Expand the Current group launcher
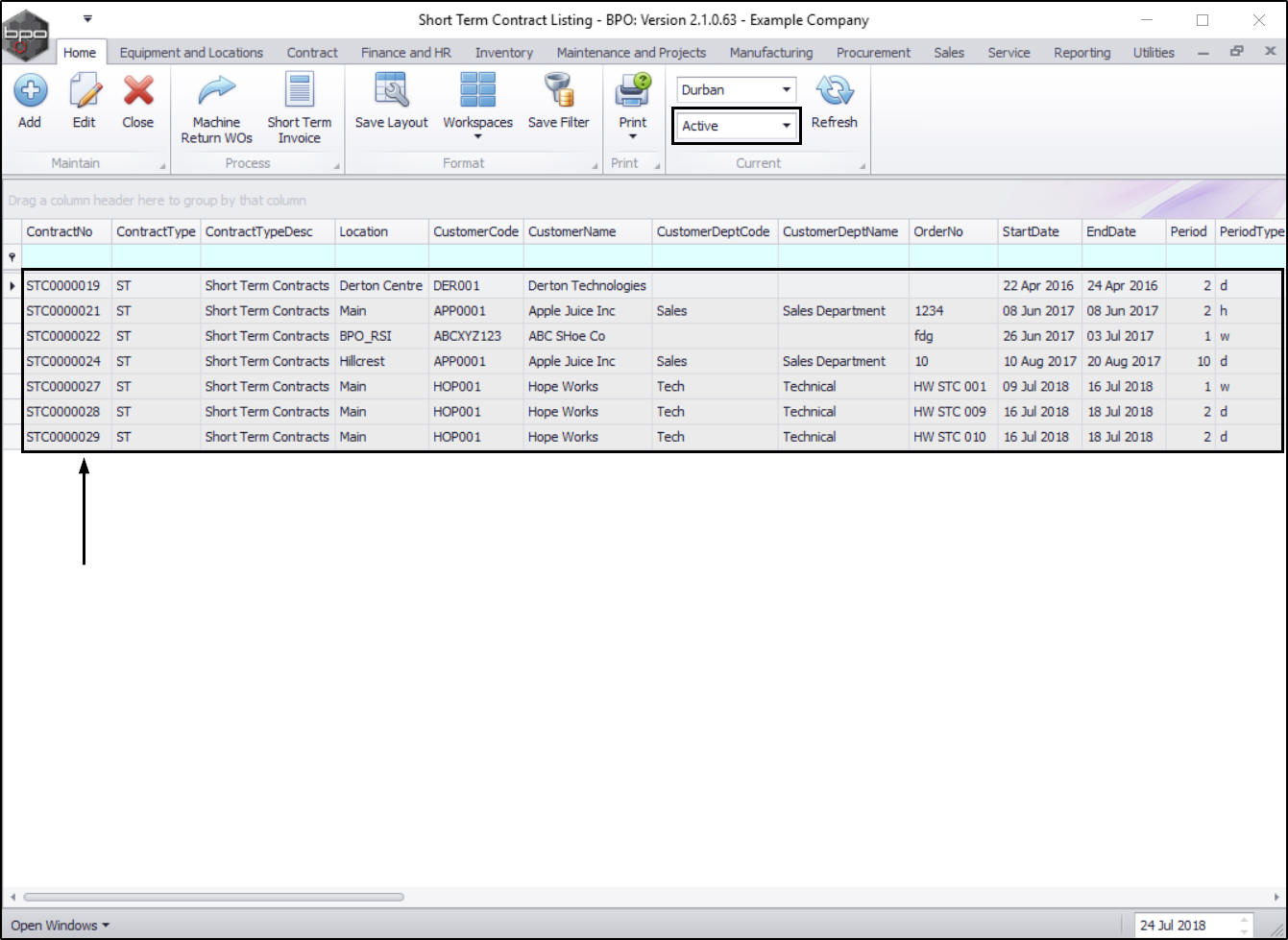 [863, 166]
